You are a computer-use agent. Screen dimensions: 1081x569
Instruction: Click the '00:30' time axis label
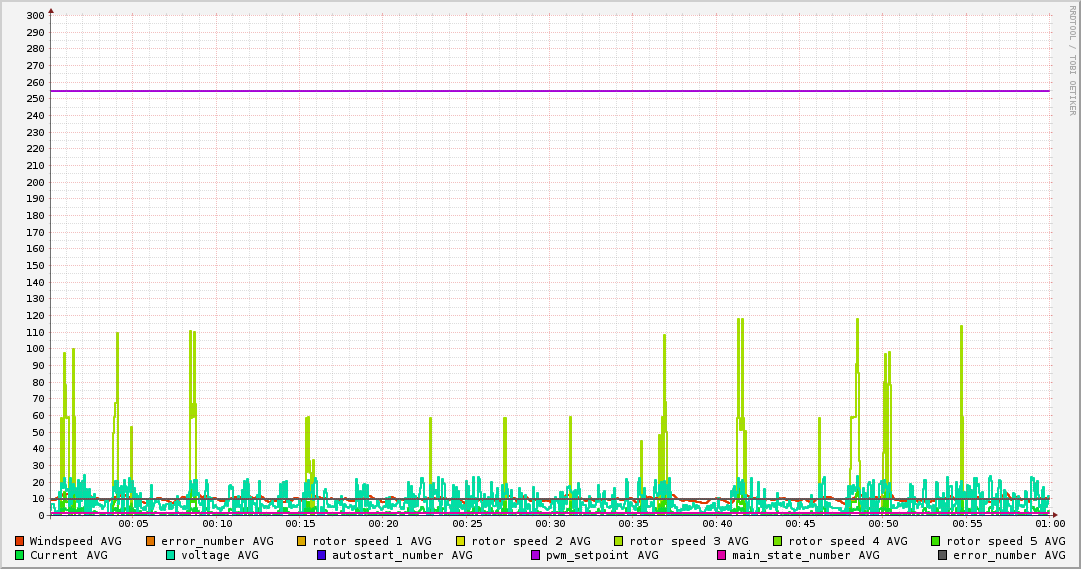(x=551, y=524)
